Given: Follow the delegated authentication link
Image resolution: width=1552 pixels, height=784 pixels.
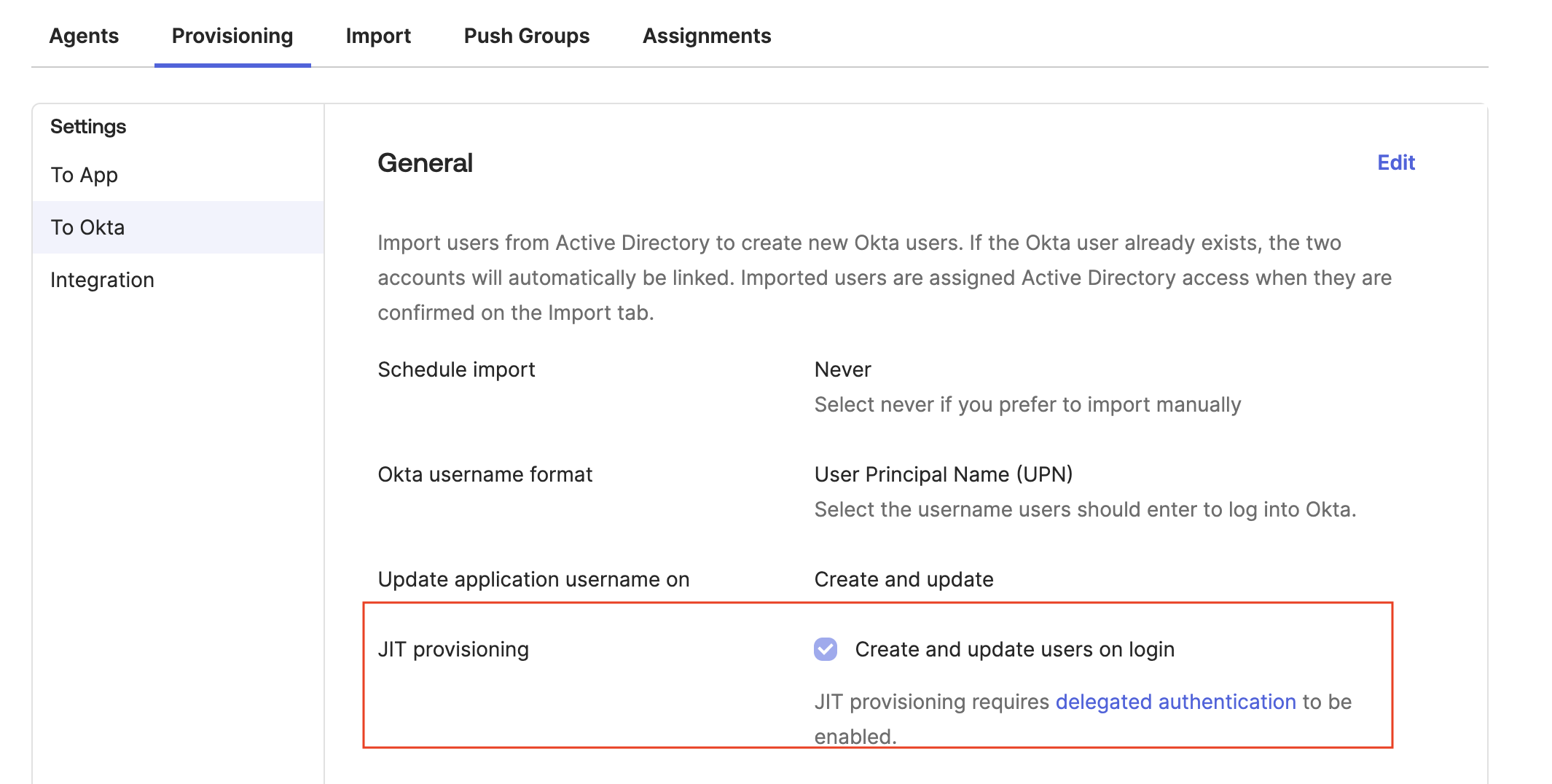Looking at the screenshot, I should pyautogui.click(x=1175, y=702).
